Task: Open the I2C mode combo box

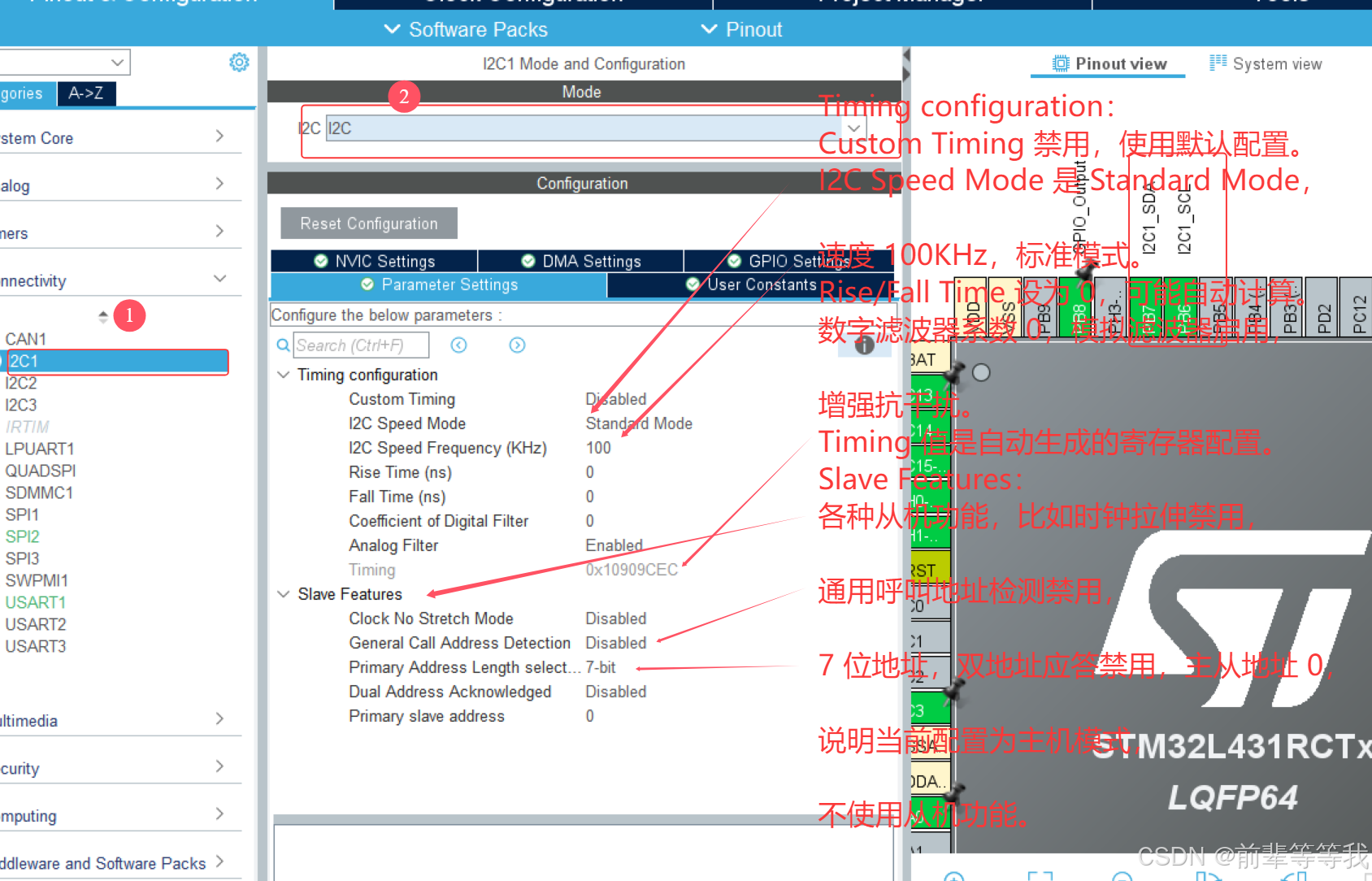Action: (x=596, y=128)
